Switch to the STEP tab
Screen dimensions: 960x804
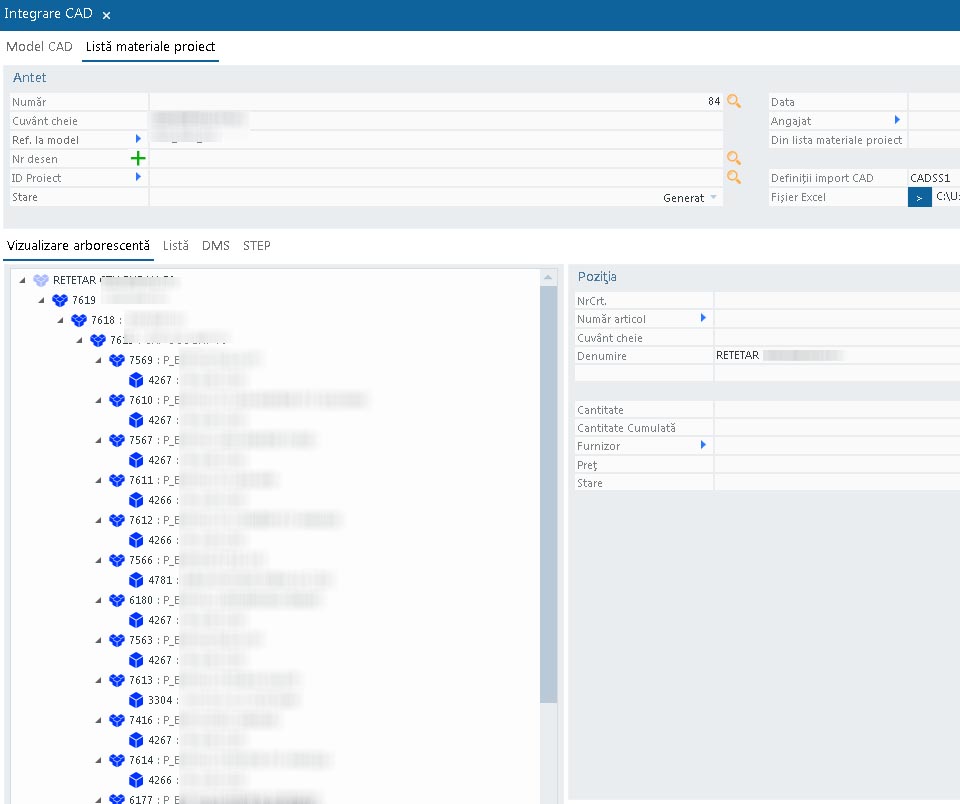point(256,245)
